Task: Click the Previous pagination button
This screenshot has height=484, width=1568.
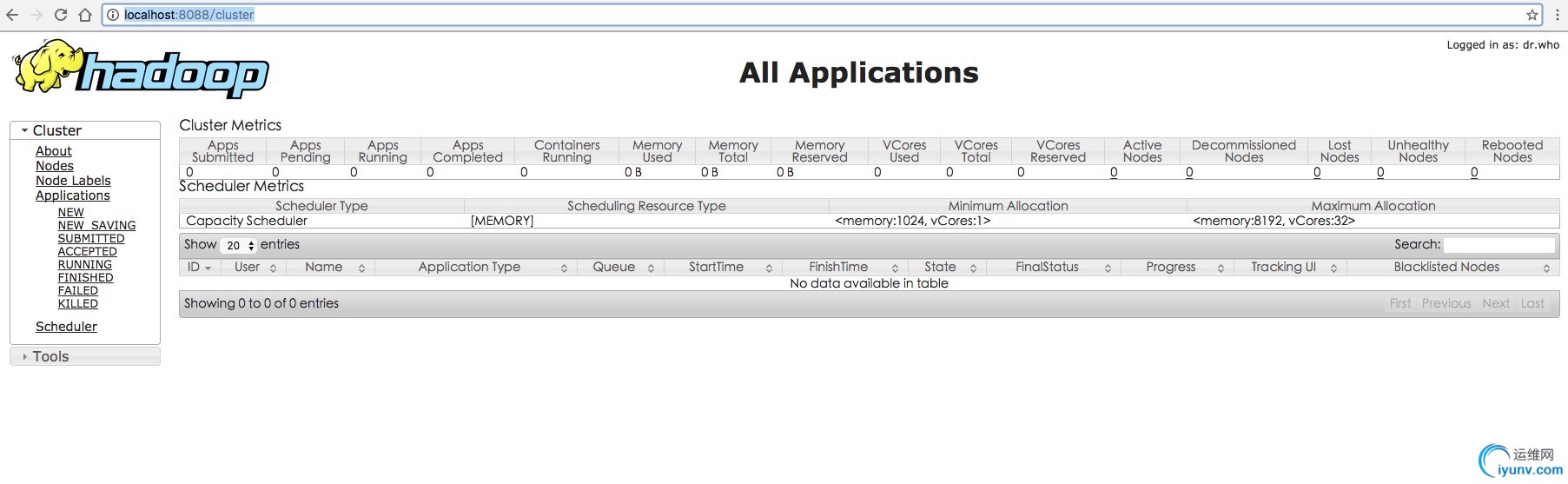Action: point(1446,303)
